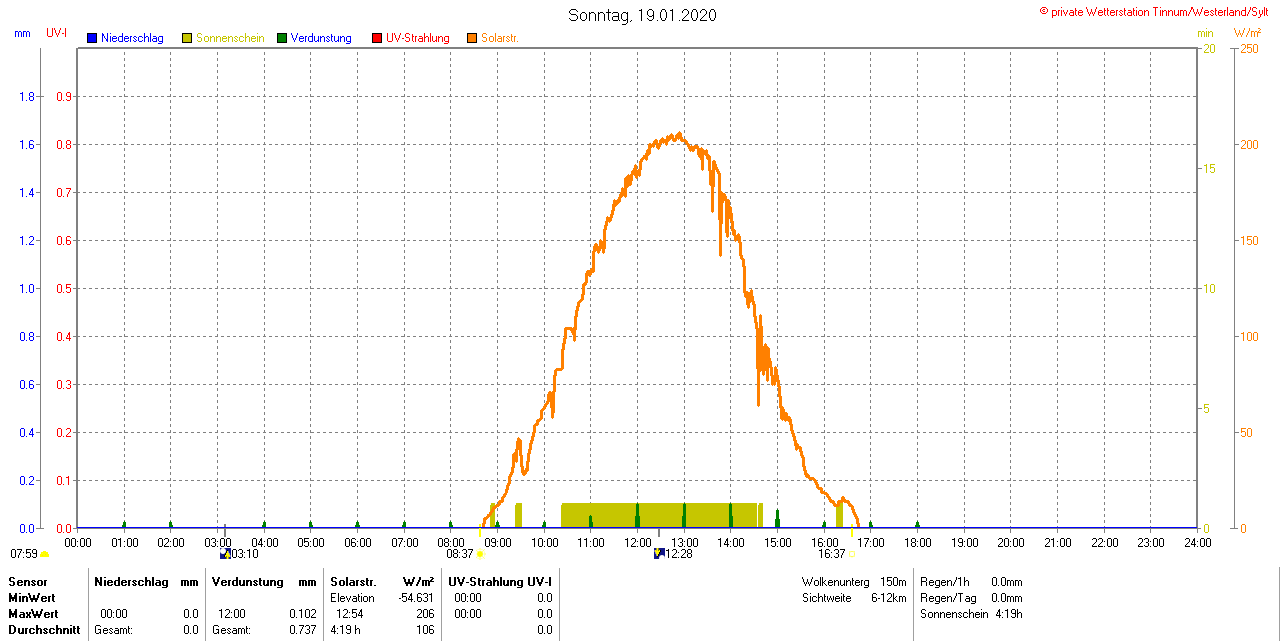Select the Sonnenschein legend label
The image size is (1280, 641).
(230, 38)
